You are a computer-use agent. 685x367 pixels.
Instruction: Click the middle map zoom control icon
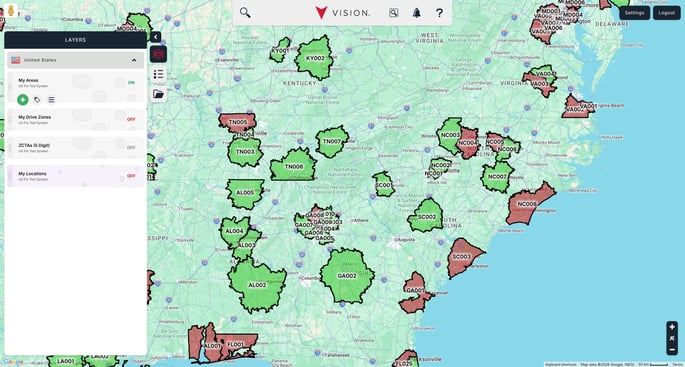coord(672,338)
